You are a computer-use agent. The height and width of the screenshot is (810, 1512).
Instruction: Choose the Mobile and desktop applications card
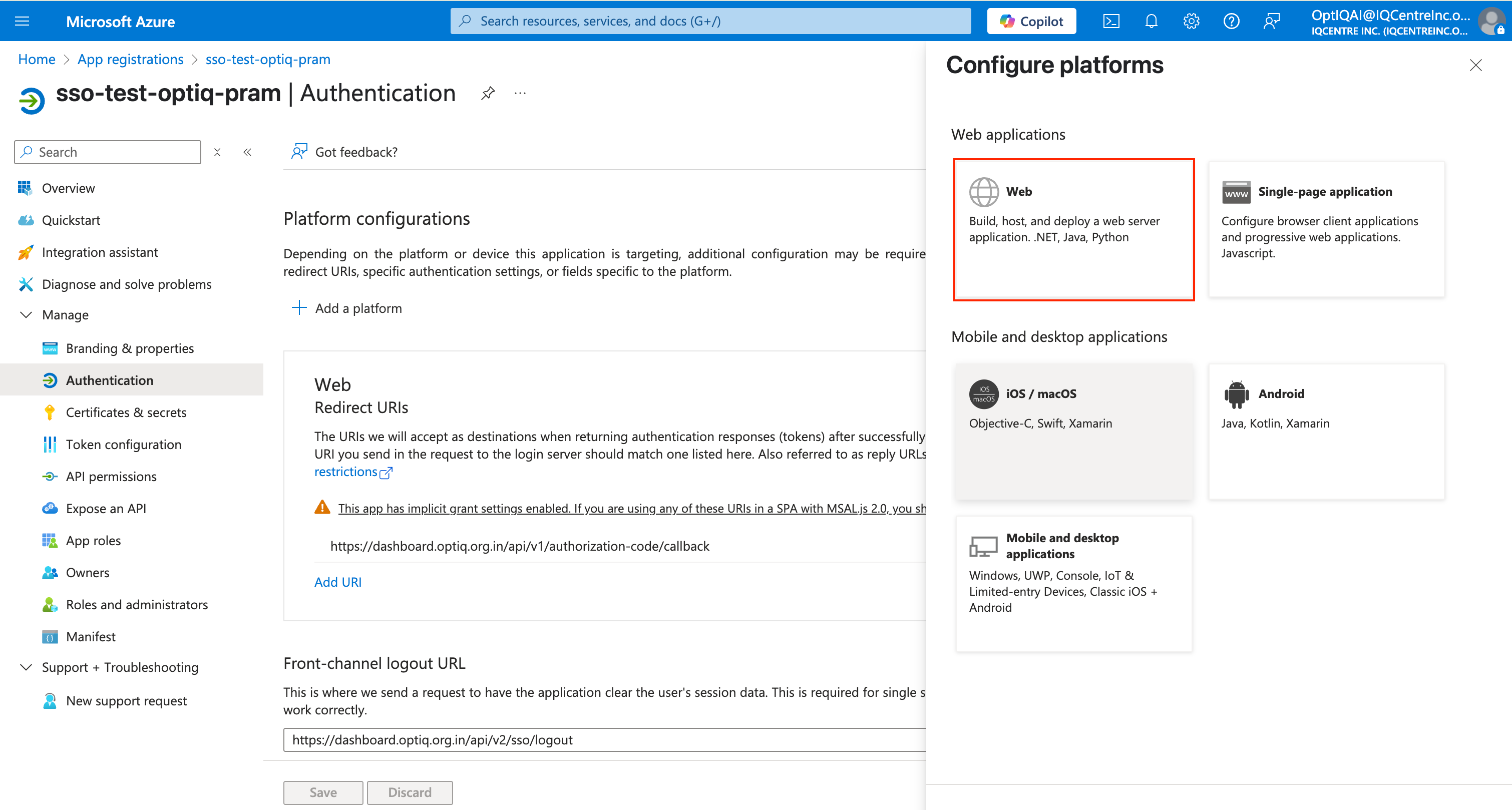[x=1073, y=583]
